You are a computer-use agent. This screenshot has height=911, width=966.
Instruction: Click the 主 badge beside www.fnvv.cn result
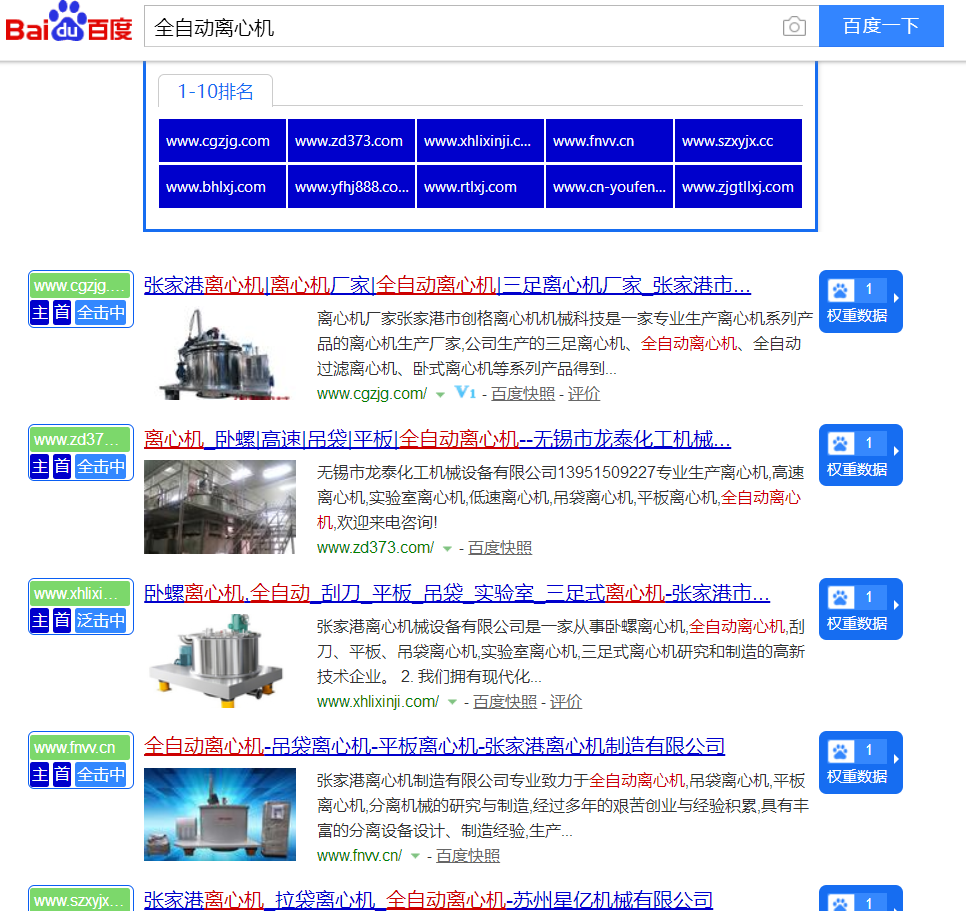[x=40, y=774]
